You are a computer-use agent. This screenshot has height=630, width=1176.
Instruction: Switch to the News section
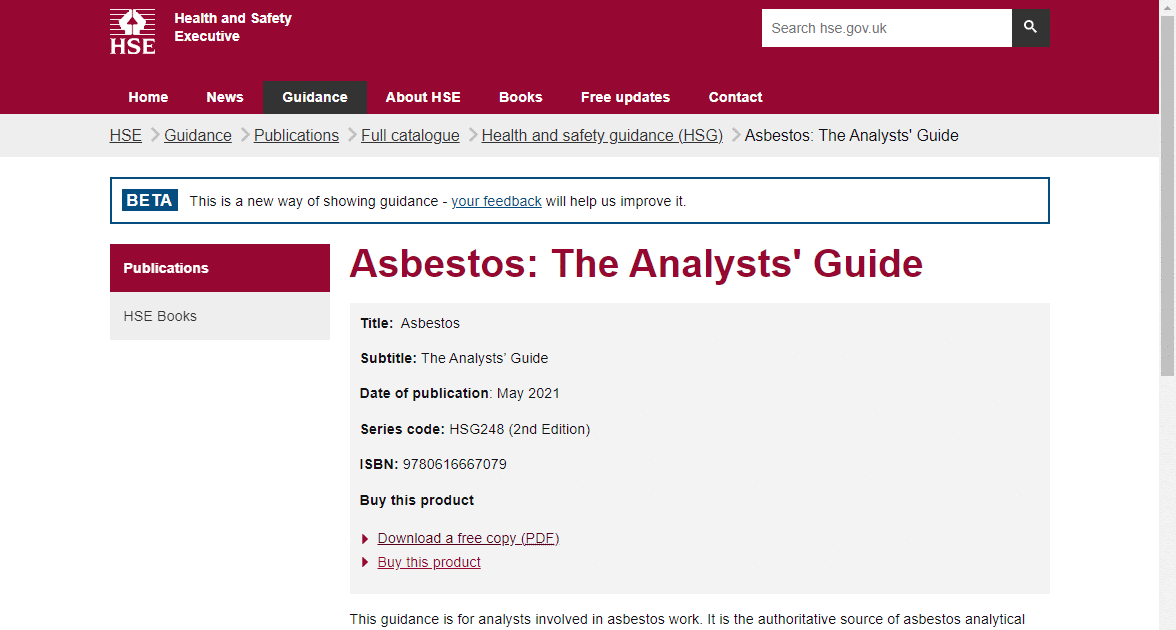[x=224, y=97]
